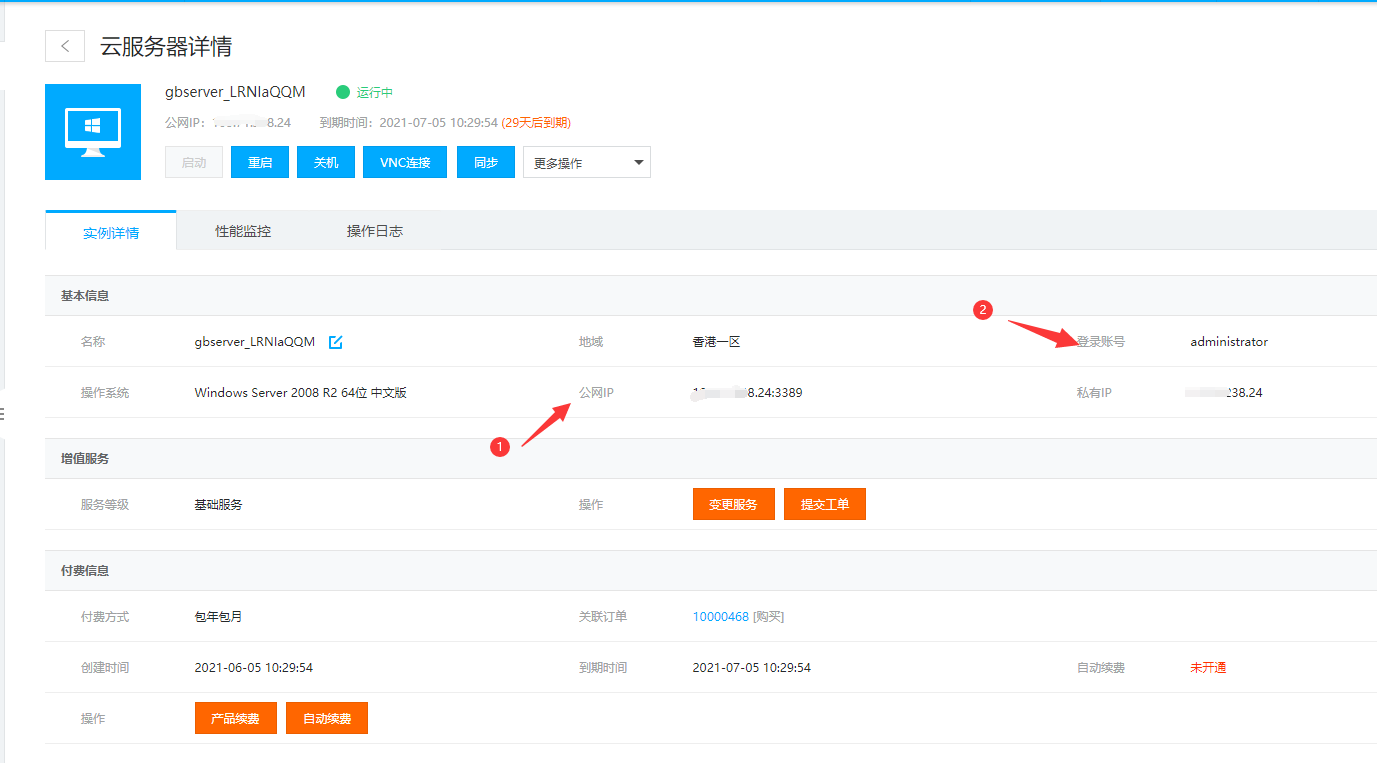Open related order 10000468 link
The image size is (1377, 763).
(721, 617)
